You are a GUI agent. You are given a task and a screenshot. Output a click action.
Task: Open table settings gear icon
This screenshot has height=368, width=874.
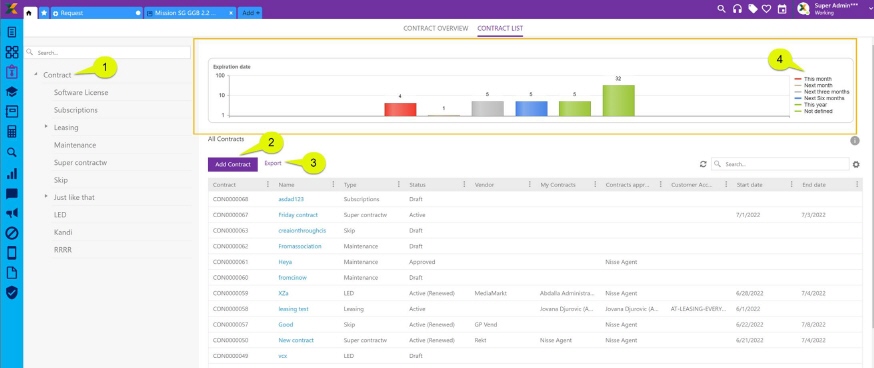856,164
